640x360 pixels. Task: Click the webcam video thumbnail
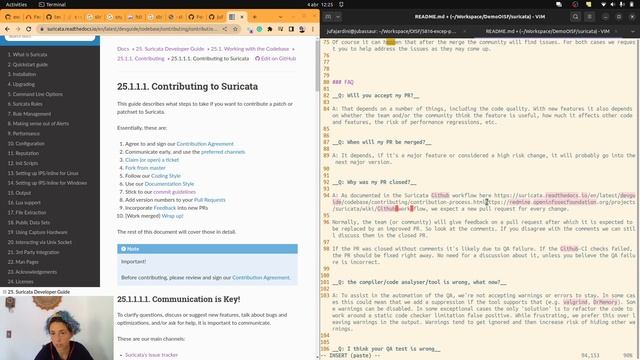pyautogui.click(x=57, y=328)
